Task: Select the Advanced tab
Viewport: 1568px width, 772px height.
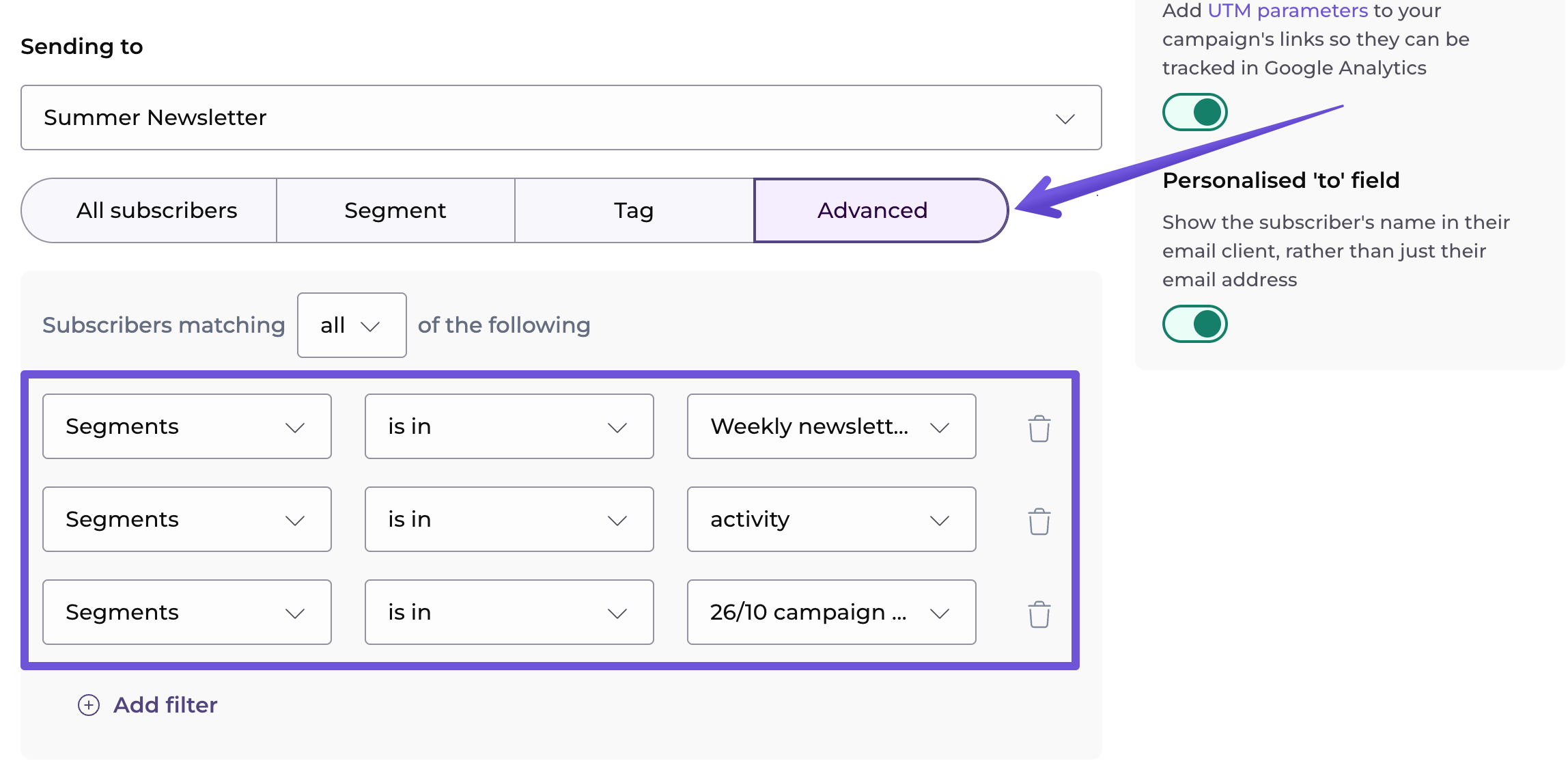Action: click(x=873, y=210)
